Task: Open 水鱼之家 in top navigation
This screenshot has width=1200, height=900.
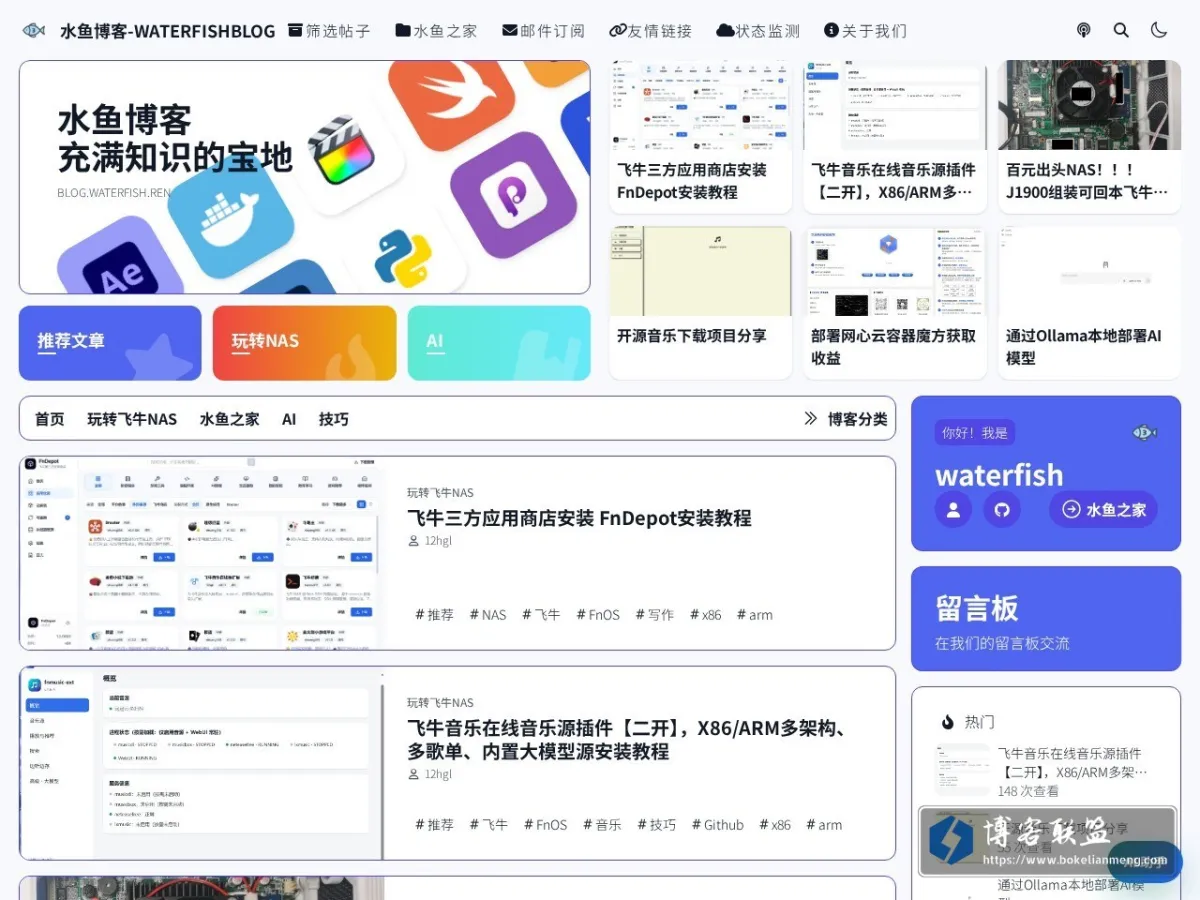Action: (436, 31)
